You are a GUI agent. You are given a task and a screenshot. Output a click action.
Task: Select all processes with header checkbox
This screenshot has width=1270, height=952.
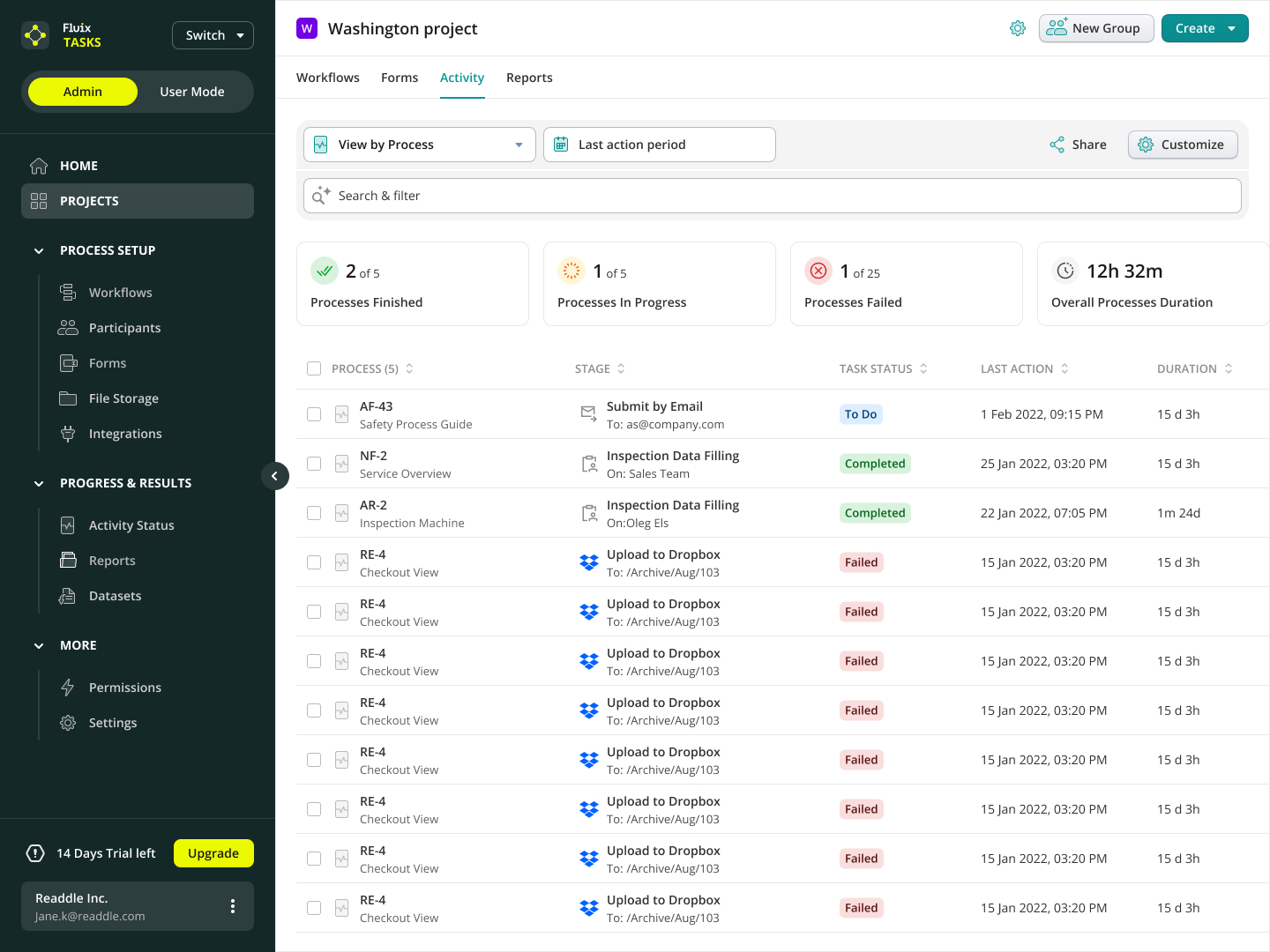pyautogui.click(x=314, y=368)
